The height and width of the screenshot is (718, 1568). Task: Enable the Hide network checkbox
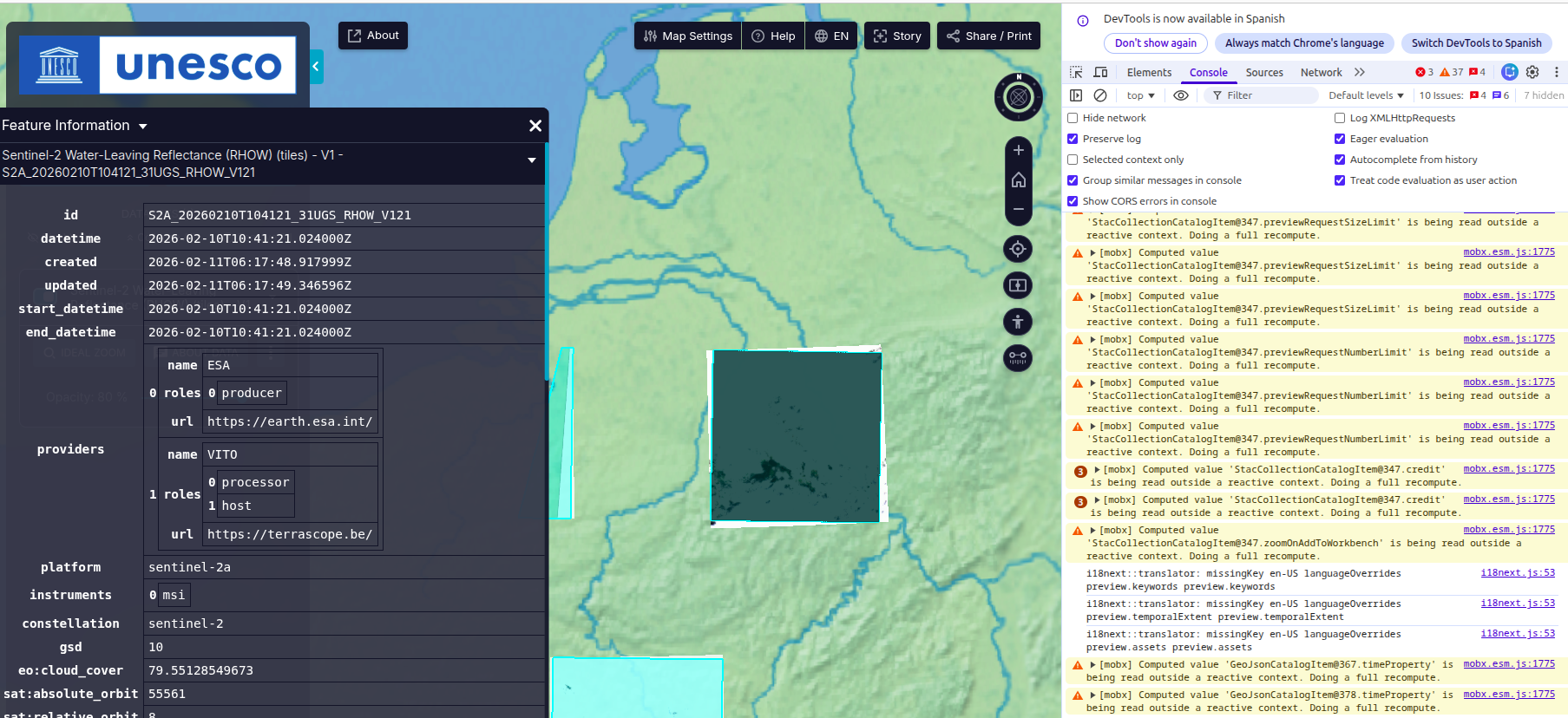pos(1073,118)
